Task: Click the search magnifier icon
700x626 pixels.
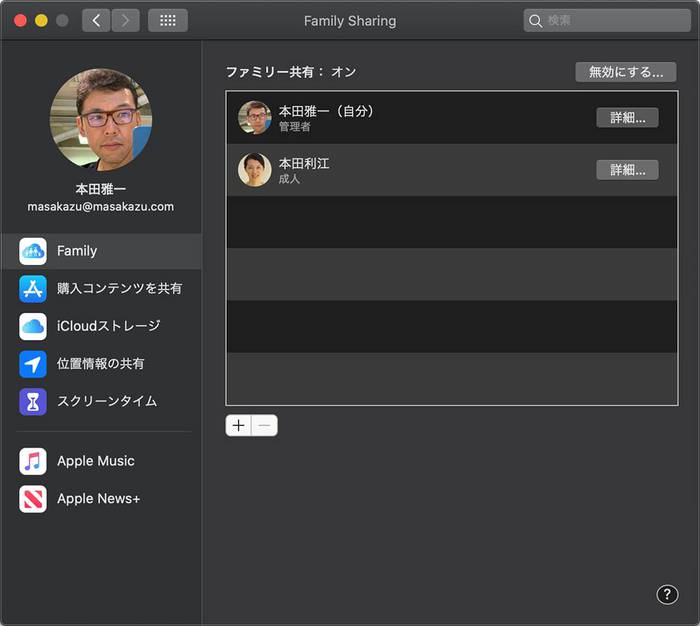Action: click(535, 21)
